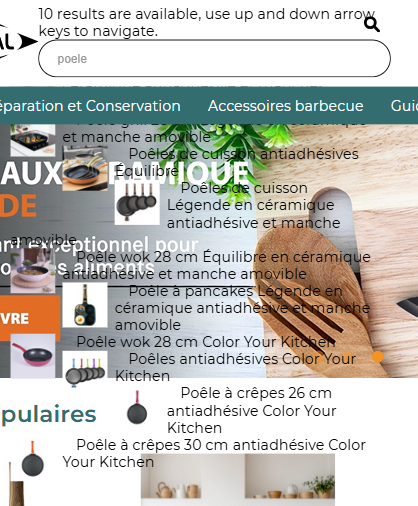Choose Poêle à crêpes 26 cm suggestion
The width and height of the screenshot is (418, 506).
click(x=252, y=411)
